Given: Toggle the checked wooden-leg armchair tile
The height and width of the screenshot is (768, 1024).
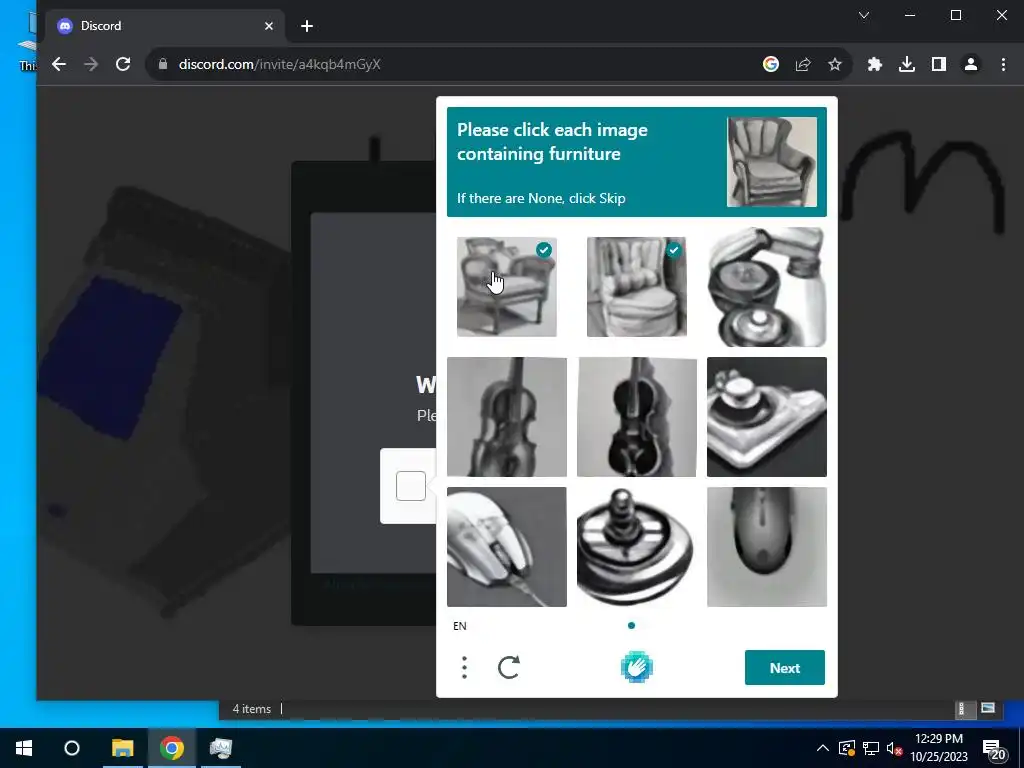Looking at the screenshot, I should click(x=507, y=287).
